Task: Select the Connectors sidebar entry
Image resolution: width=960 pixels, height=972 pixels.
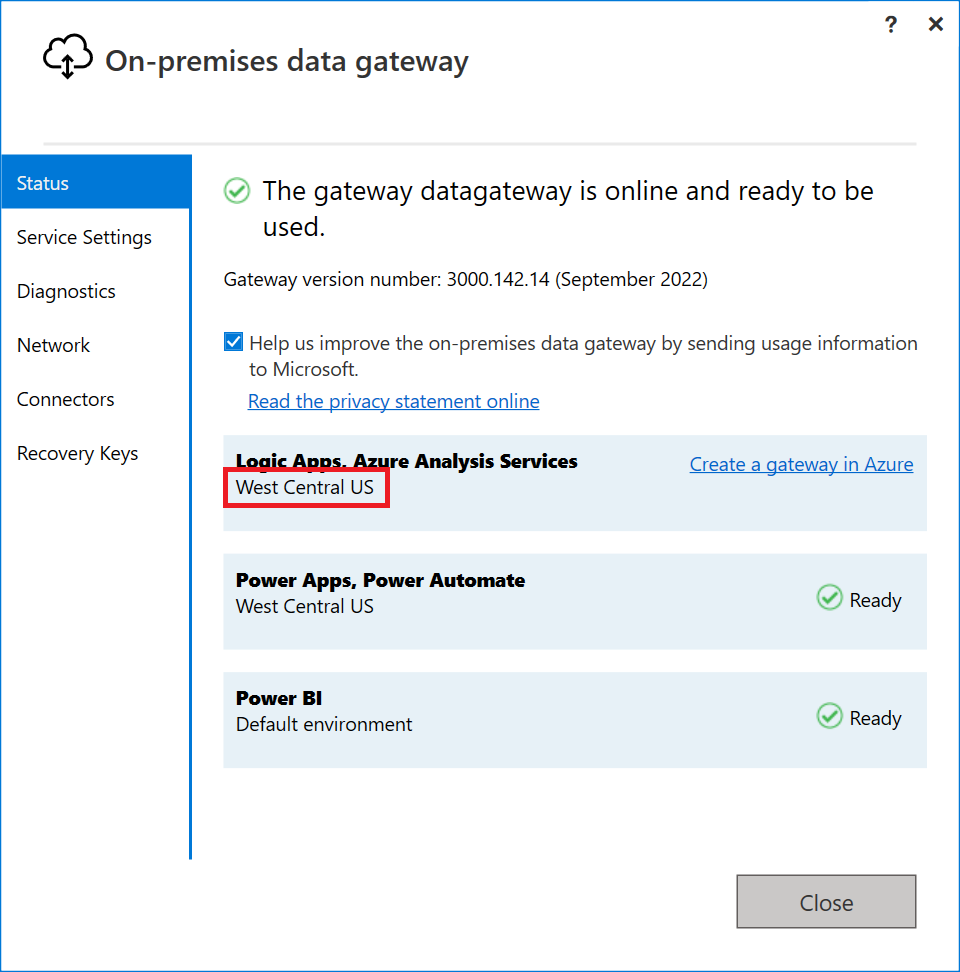Action: (x=65, y=399)
